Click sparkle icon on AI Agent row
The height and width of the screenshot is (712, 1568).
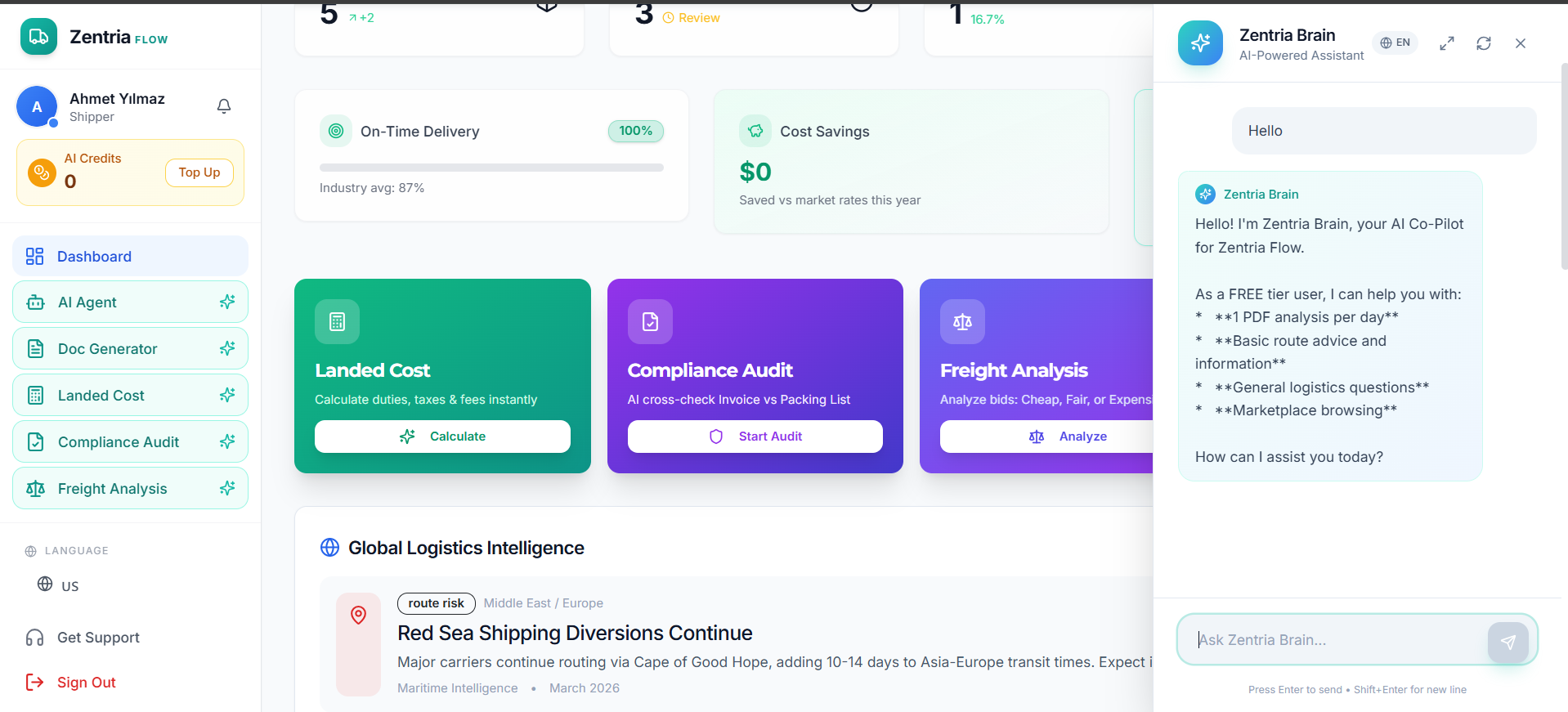[x=227, y=302]
